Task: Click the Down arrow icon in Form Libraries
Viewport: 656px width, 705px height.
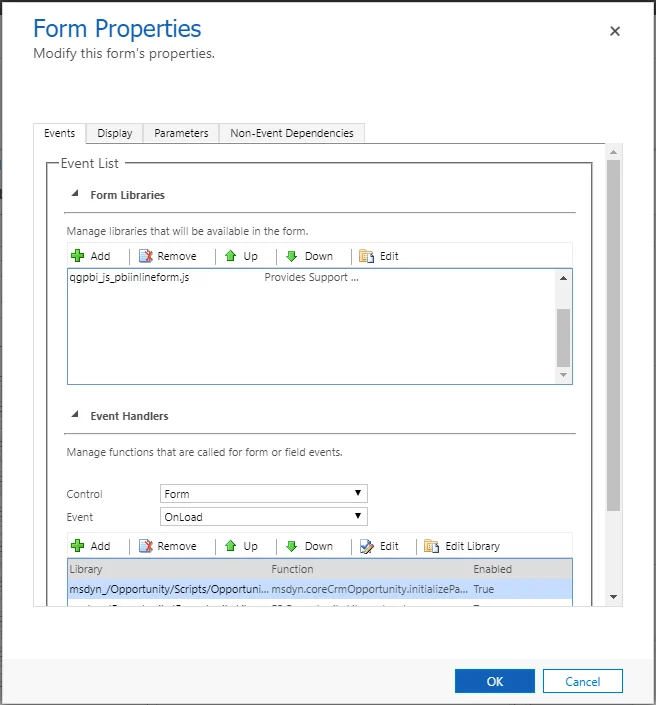Action: click(292, 256)
